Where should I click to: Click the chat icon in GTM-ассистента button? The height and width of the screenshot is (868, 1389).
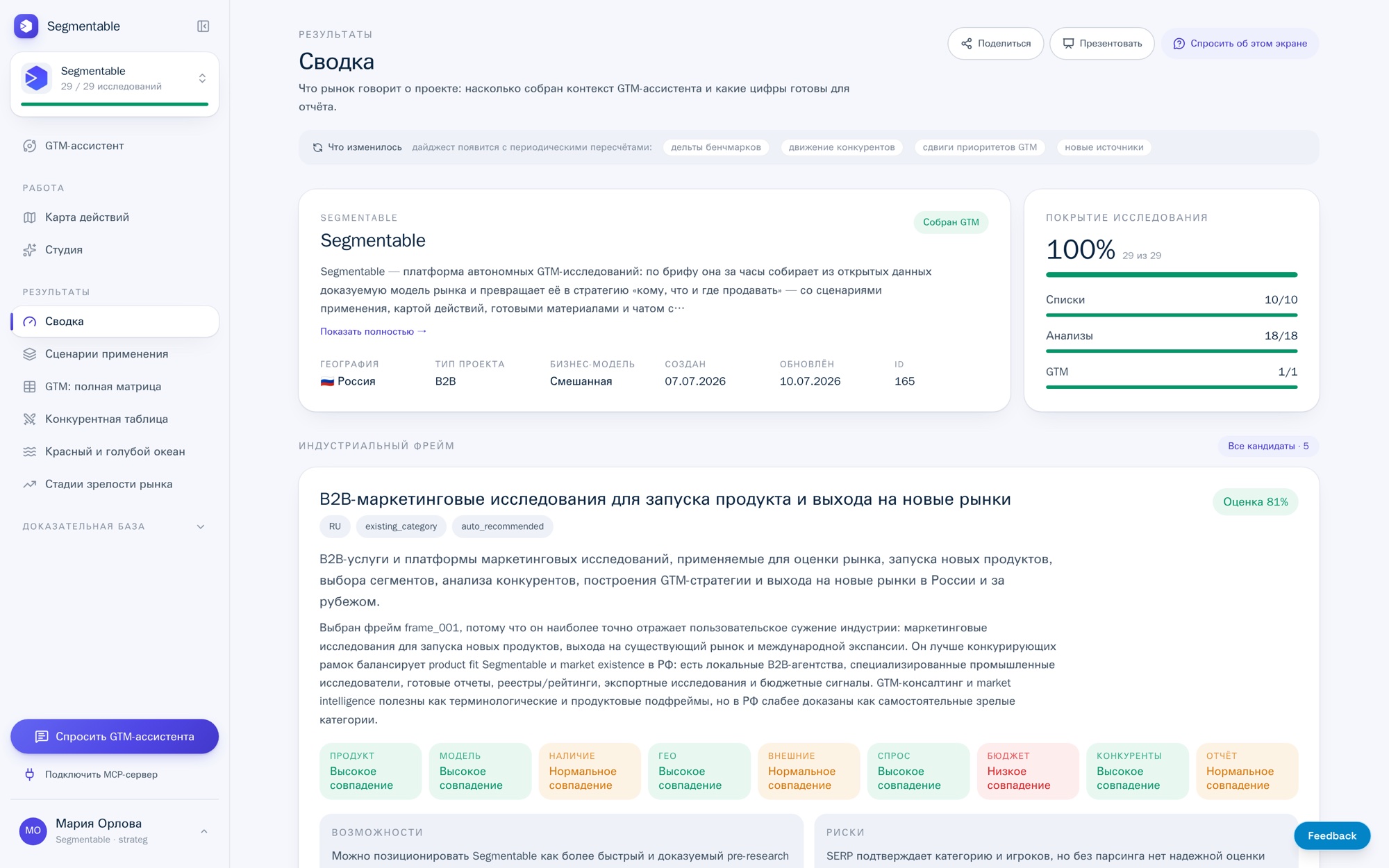tap(42, 737)
